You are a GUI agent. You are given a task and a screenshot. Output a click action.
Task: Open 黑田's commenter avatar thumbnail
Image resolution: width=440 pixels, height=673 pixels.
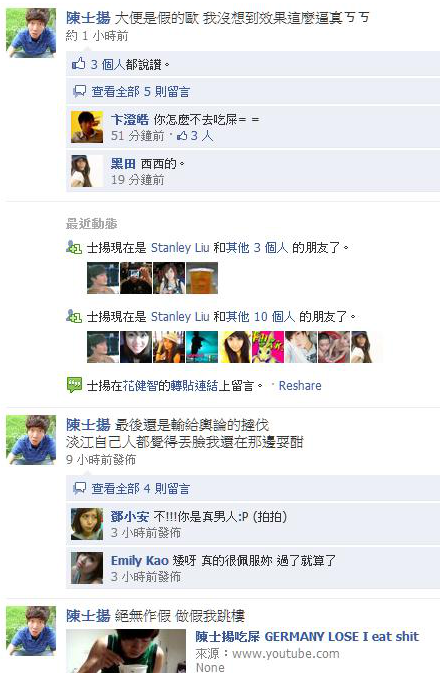point(87,171)
